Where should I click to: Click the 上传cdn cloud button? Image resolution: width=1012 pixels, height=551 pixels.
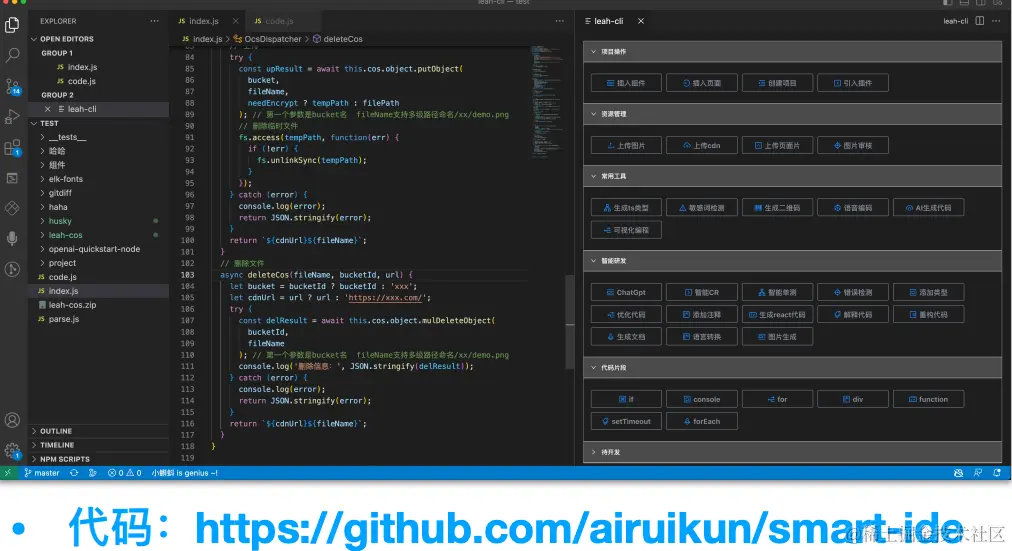click(x=702, y=145)
